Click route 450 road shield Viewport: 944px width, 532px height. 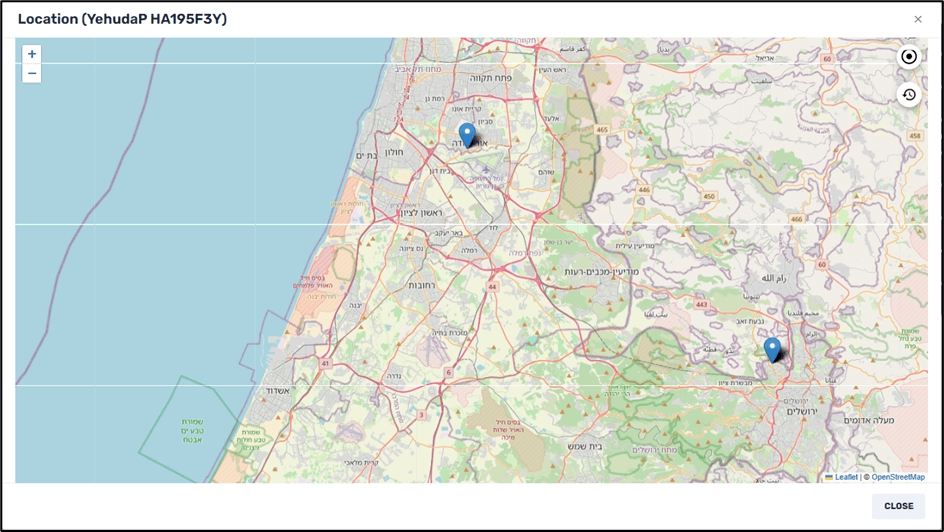click(x=709, y=197)
